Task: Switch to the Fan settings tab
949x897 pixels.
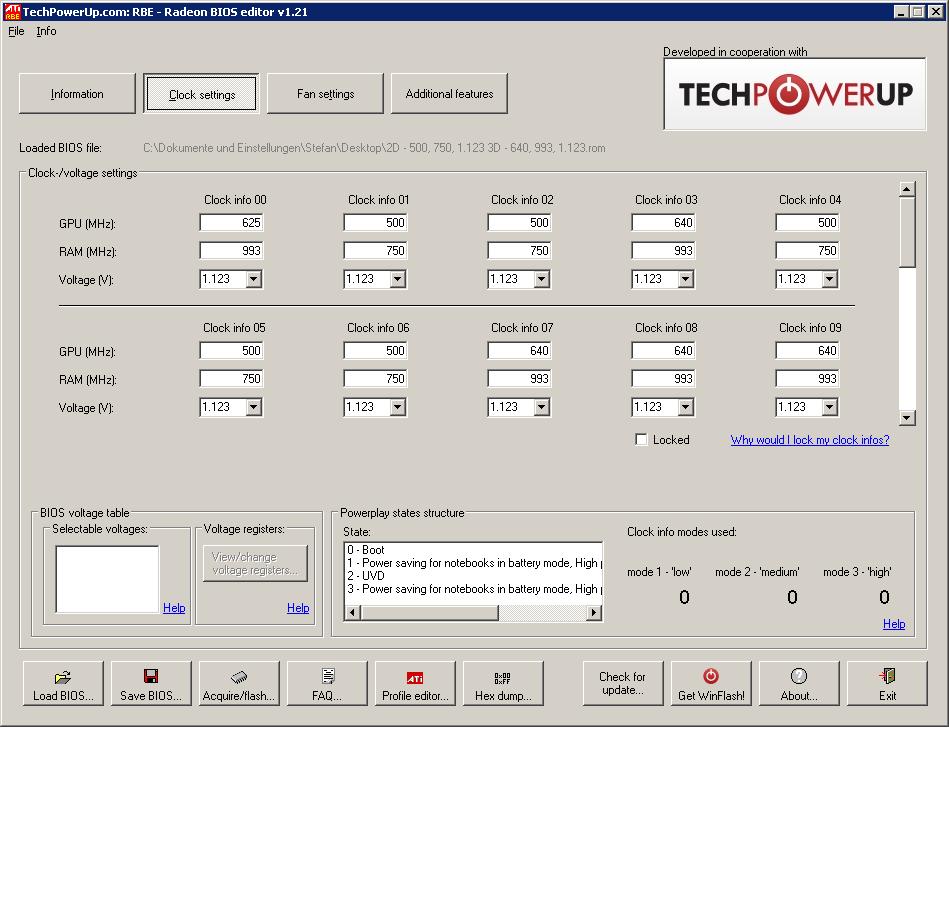Action: [x=325, y=94]
